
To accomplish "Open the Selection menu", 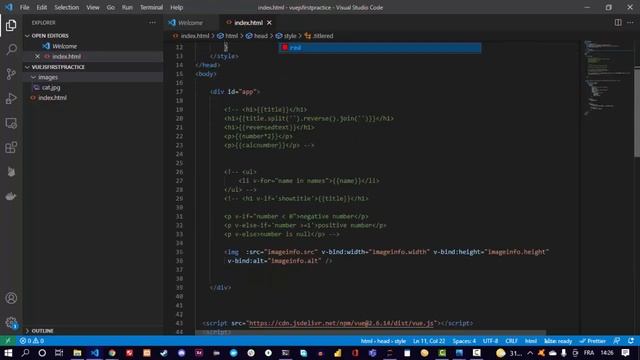I will [67, 7].
